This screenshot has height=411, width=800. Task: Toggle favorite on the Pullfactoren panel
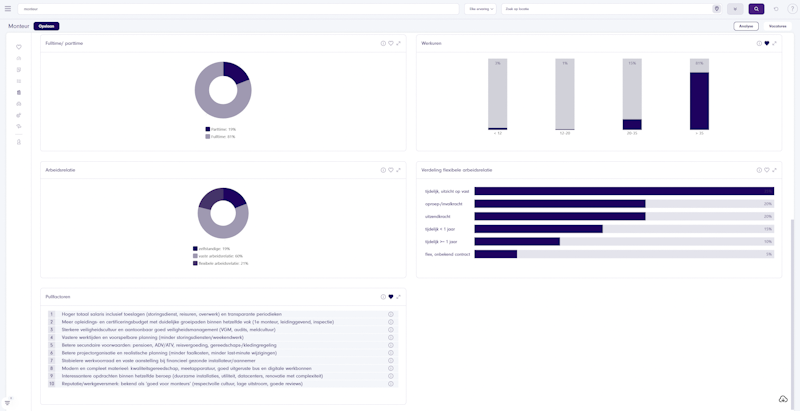[390, 297]
